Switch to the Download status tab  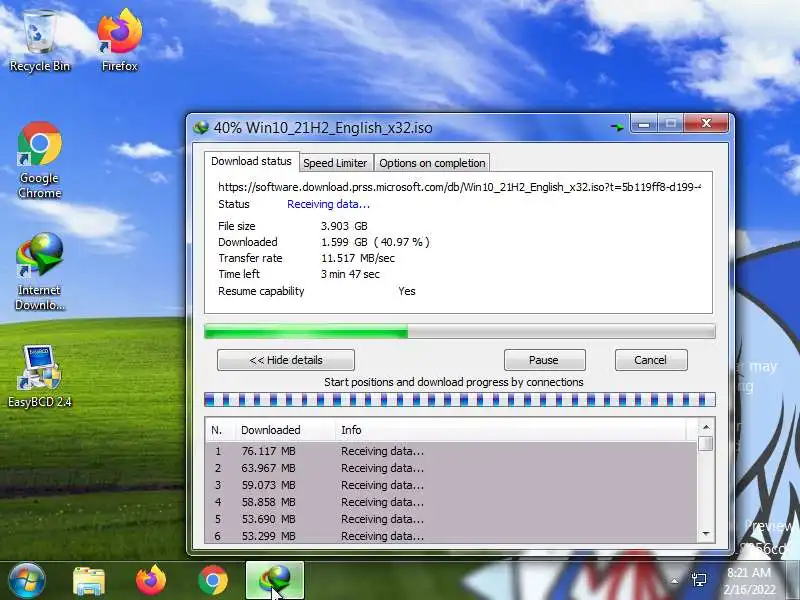tap(251, 161)
